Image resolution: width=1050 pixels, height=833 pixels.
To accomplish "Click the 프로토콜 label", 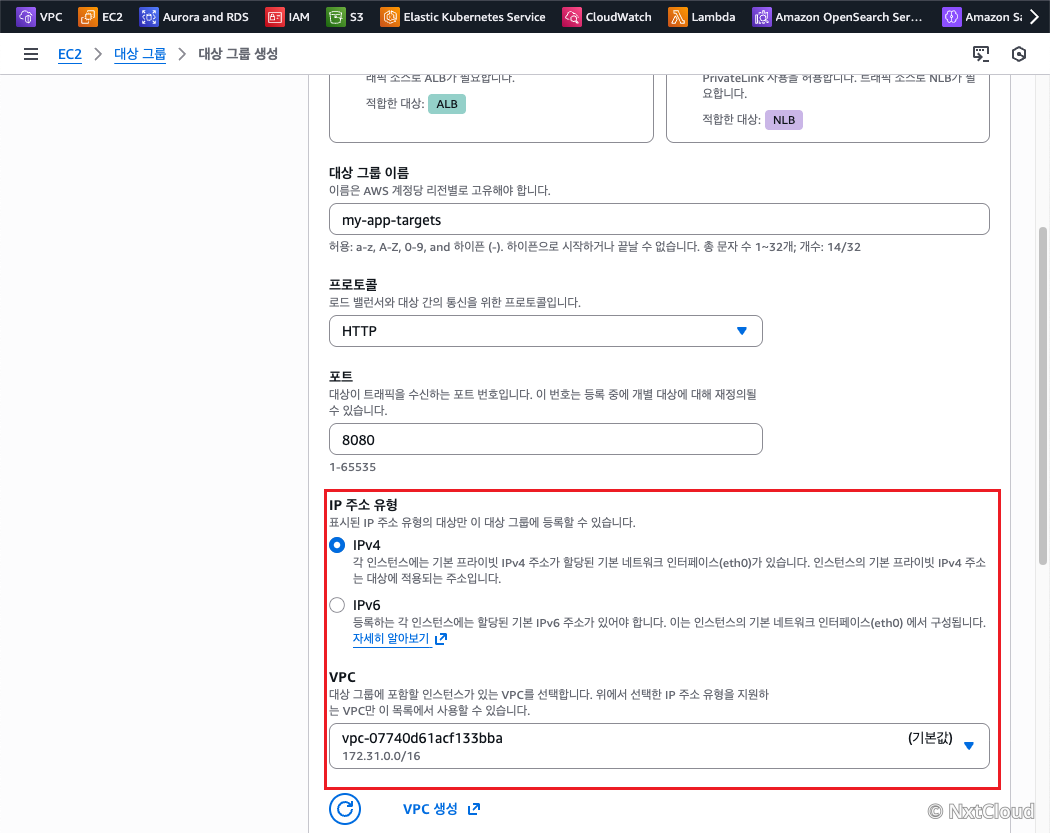I will tap(353, 285).
